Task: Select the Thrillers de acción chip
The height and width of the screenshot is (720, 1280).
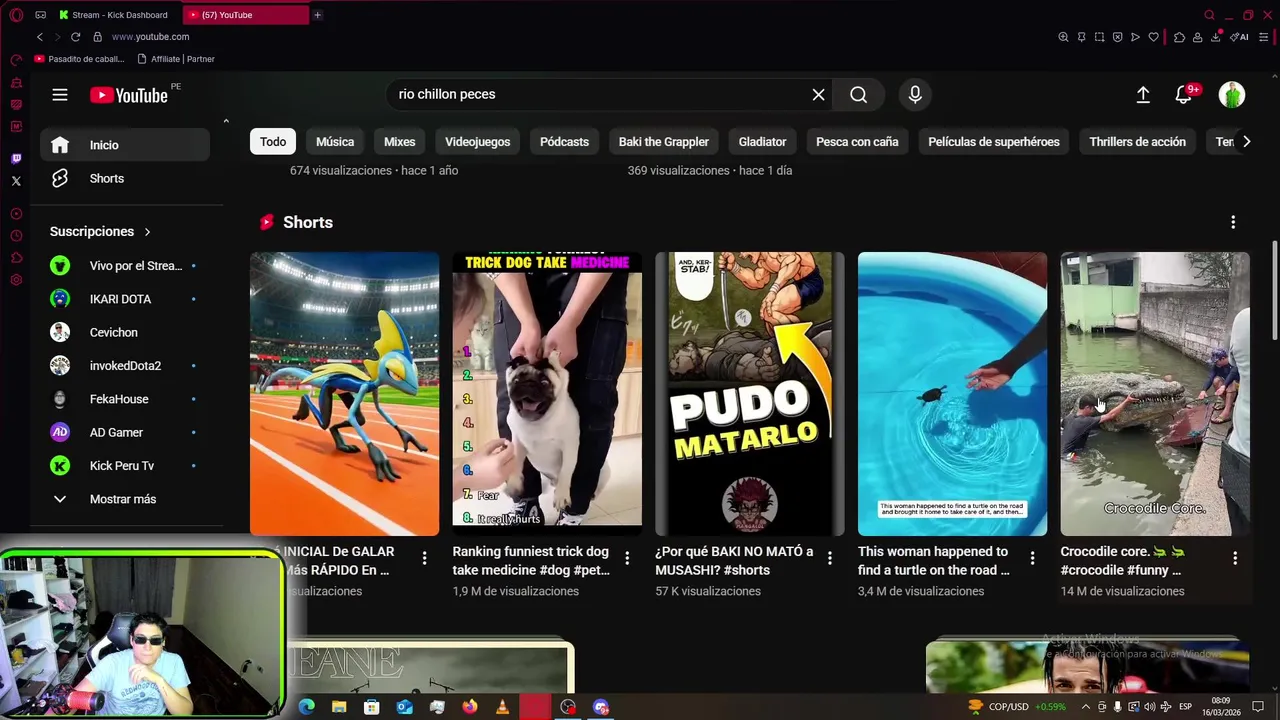Action: click(1137, 142)
